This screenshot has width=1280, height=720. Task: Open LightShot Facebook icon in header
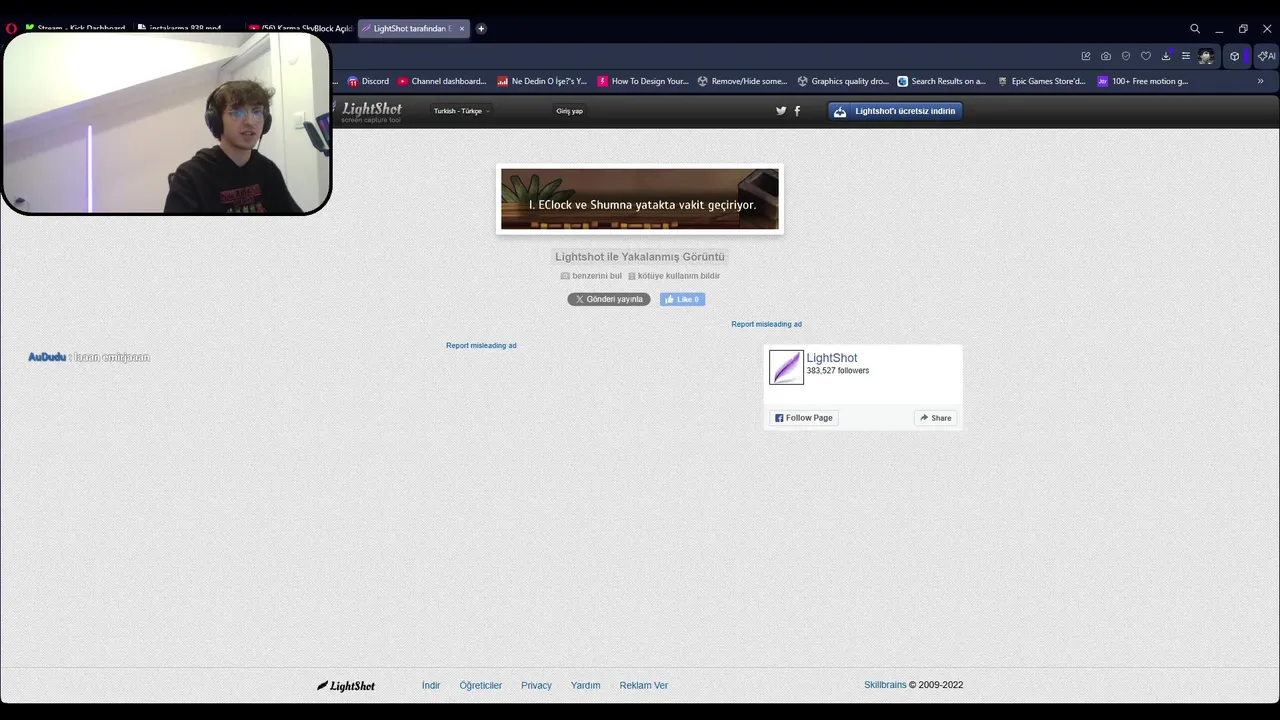click(797, 111)
